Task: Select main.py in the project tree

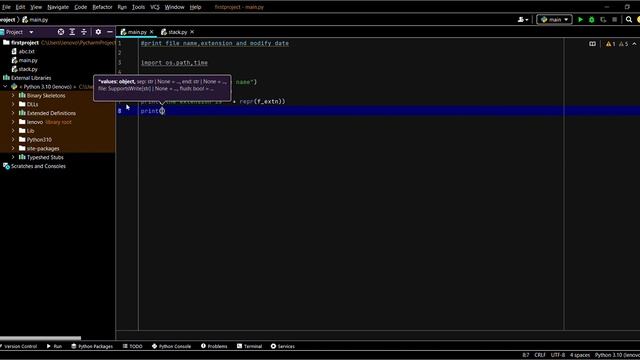Action: (x=28, y=60)
